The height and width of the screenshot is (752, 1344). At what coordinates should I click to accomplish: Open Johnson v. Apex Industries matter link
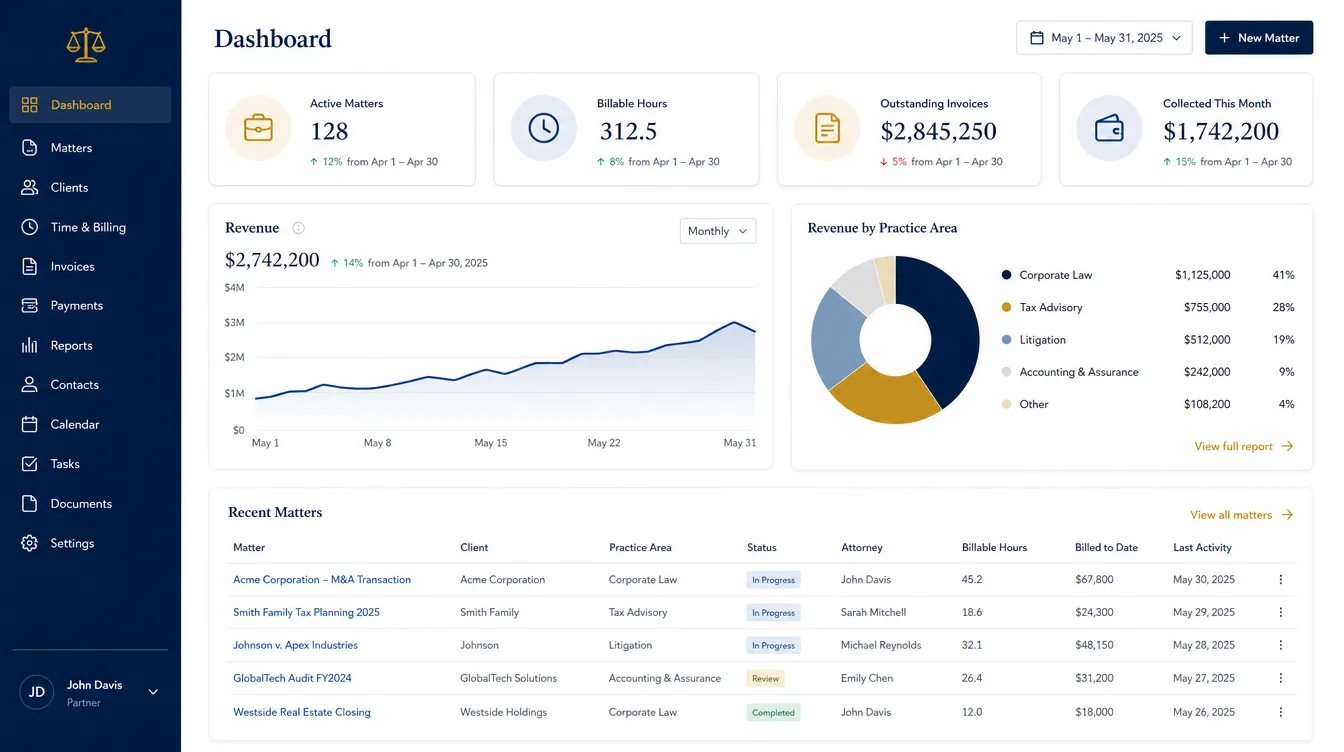295,645
